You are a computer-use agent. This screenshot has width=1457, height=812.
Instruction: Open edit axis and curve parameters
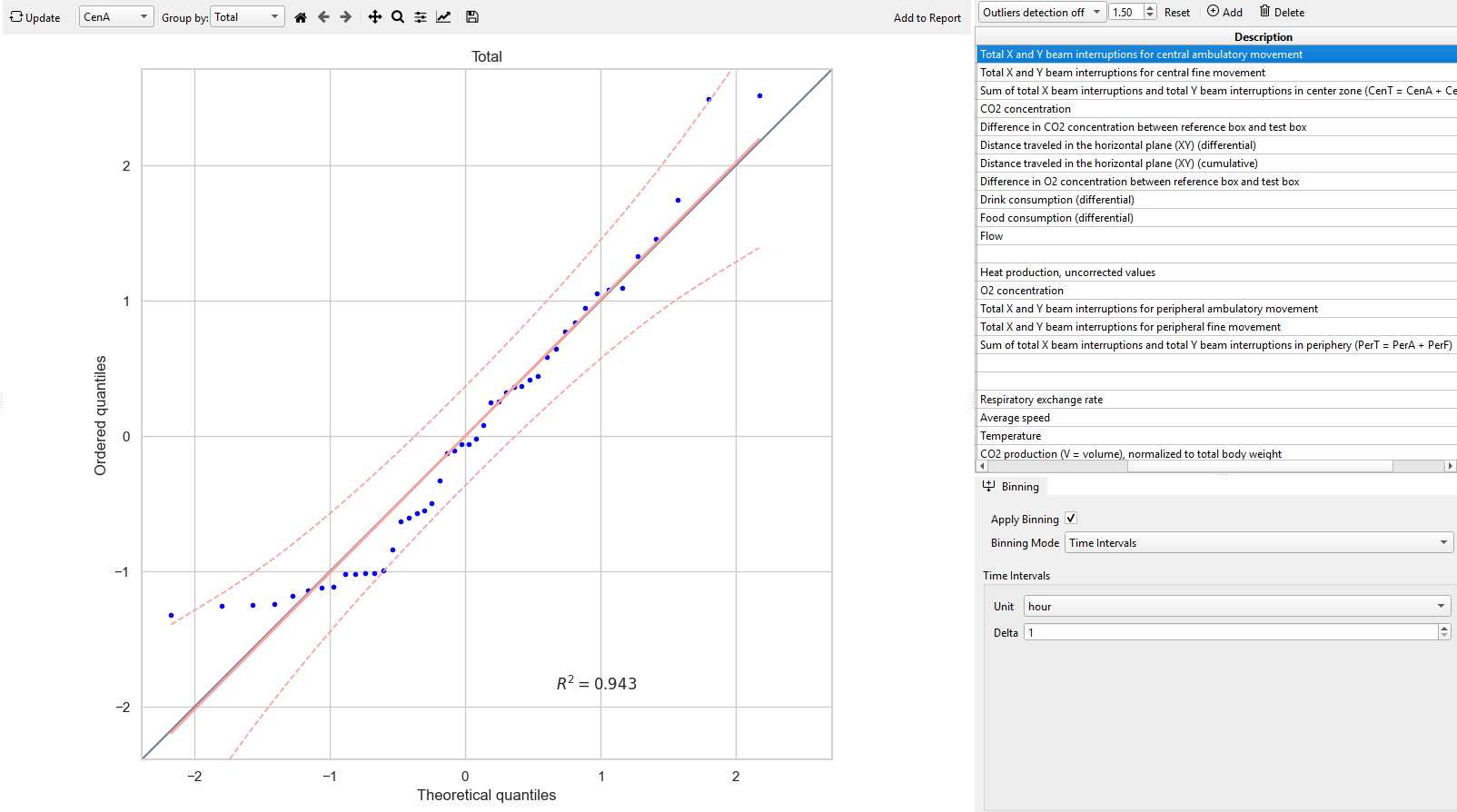pos(443,17)
